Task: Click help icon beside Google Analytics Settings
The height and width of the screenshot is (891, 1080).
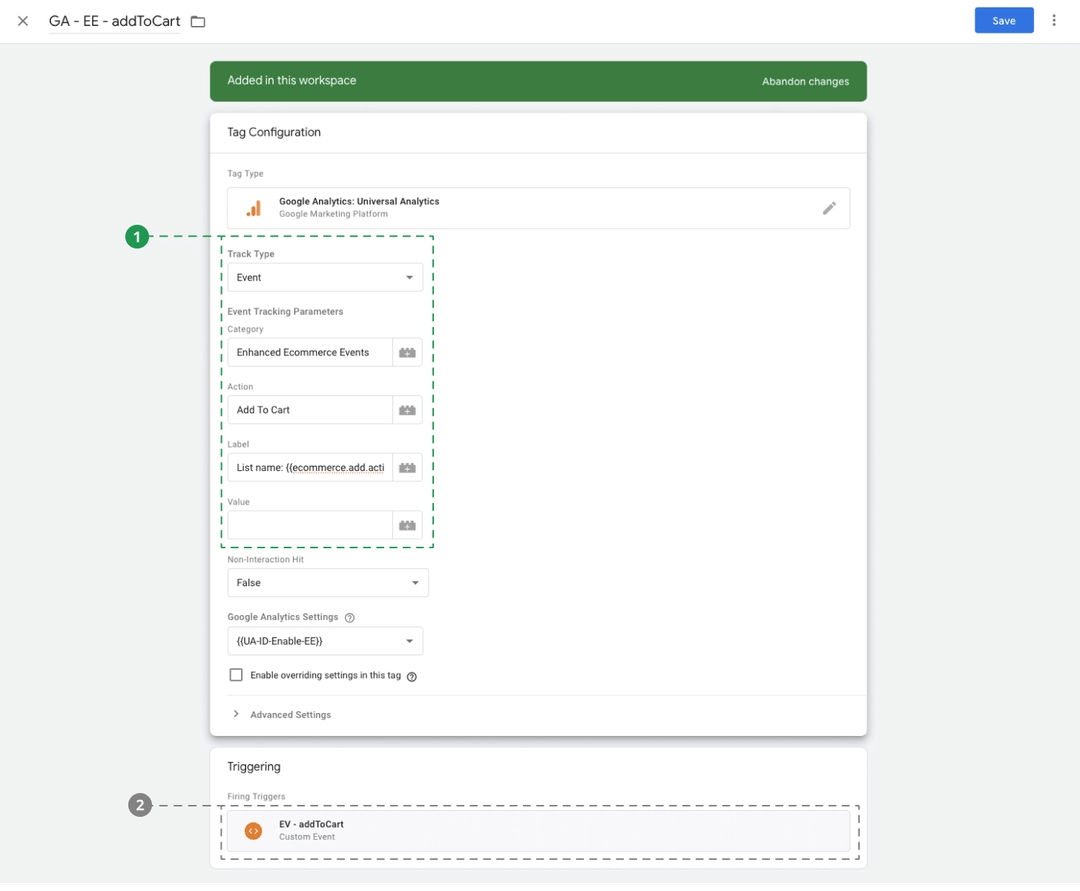Action: coord(349,618)
